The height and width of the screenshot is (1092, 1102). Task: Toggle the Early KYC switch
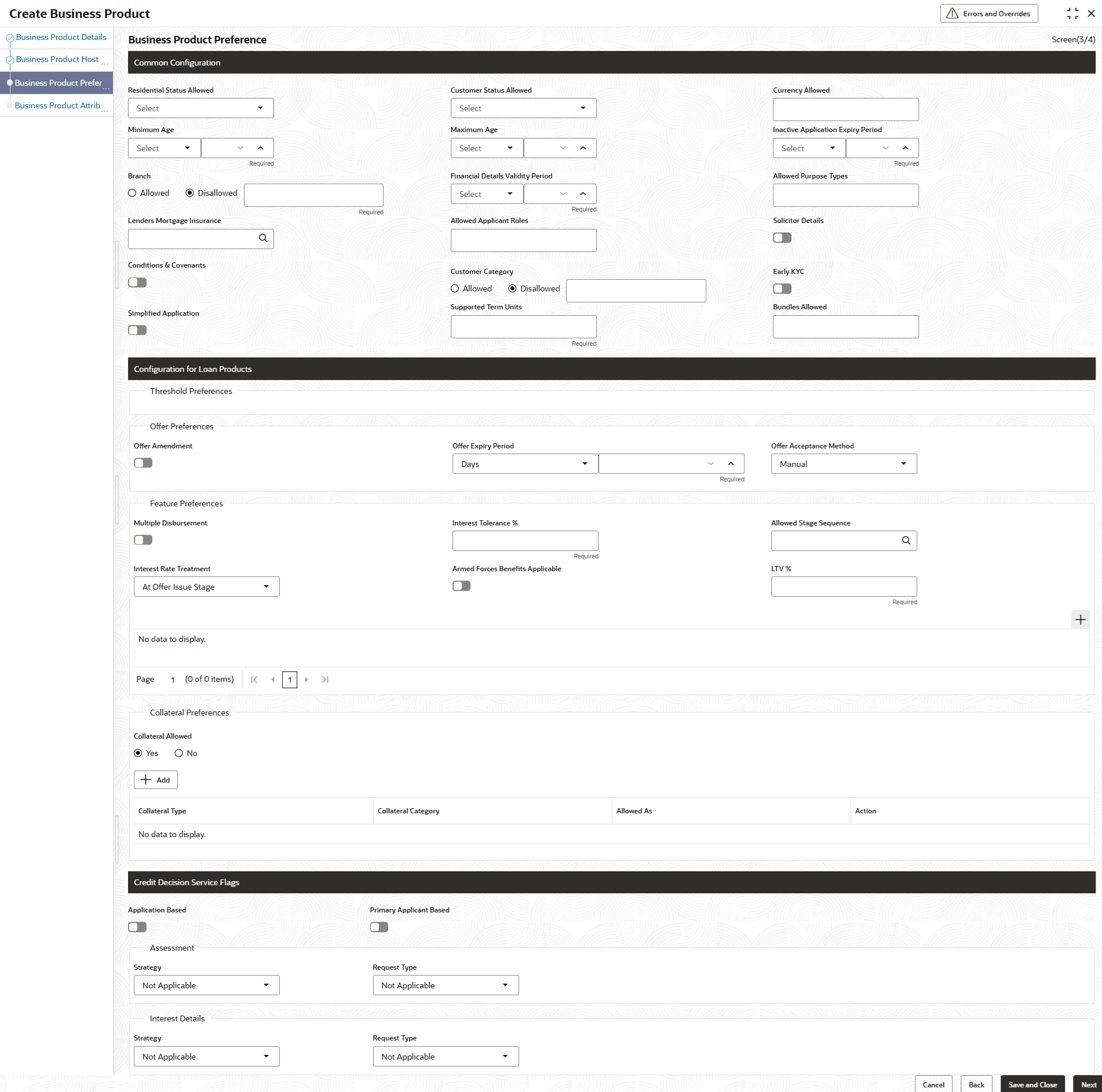click(x=782, y=288)
